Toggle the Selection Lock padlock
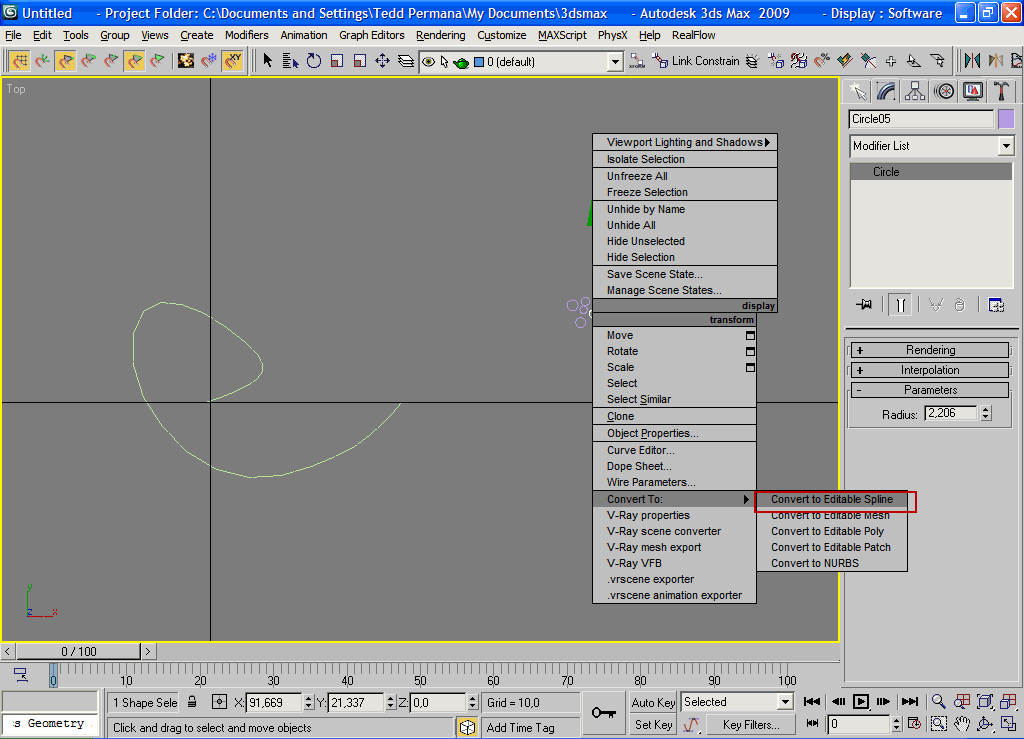The width and height of the screenshot is (1024, 739). click(x=192, y=702)
